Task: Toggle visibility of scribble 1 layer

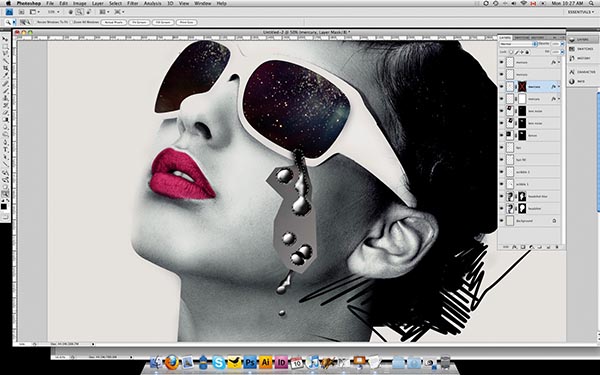Action: (502, 184)
